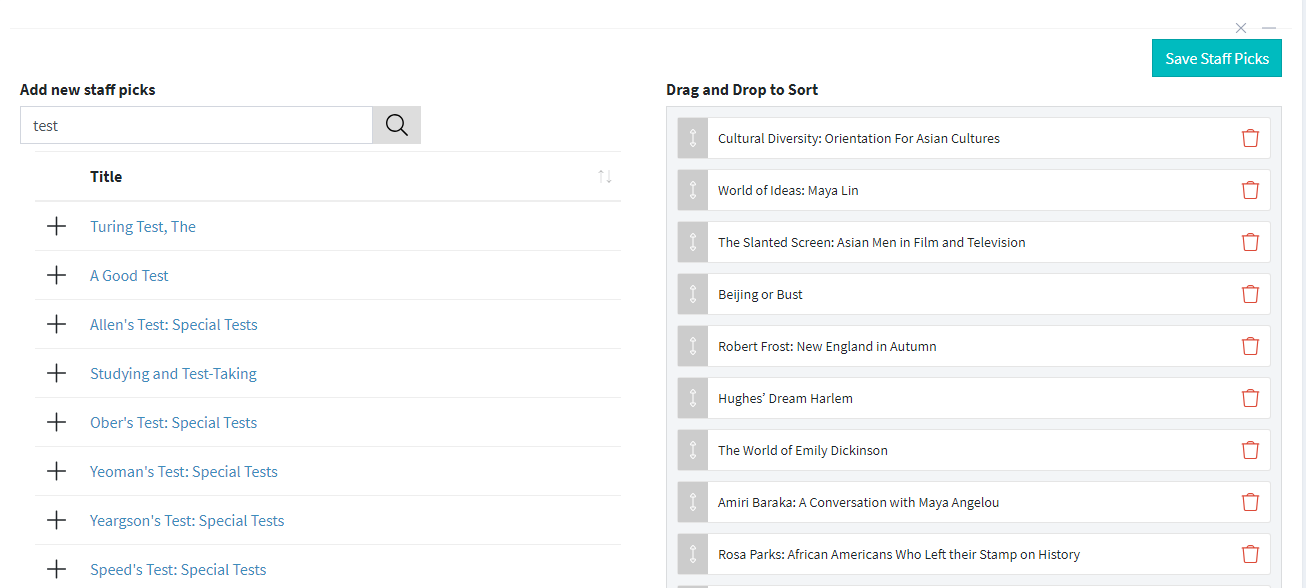Delete Beijing or Bust with trash icon

pos(1250,294)
